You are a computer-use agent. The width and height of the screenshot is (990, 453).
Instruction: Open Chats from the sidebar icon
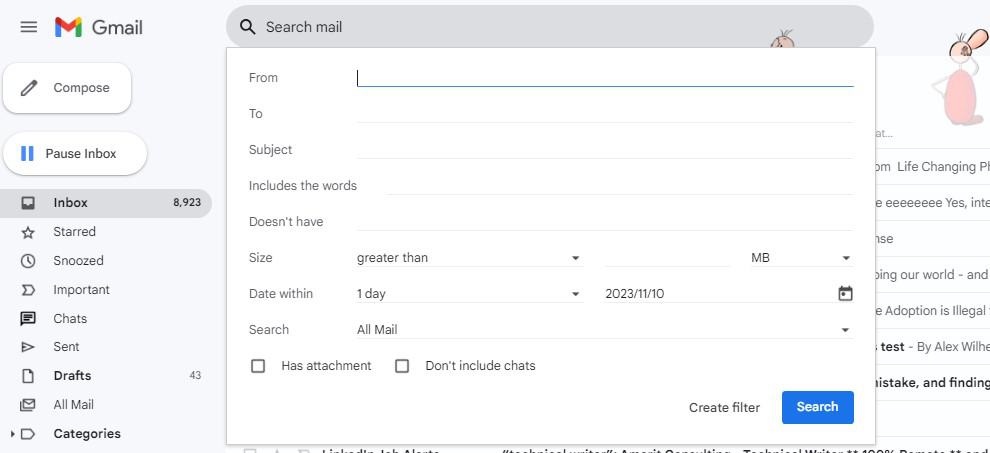click(x=29, y=319)
